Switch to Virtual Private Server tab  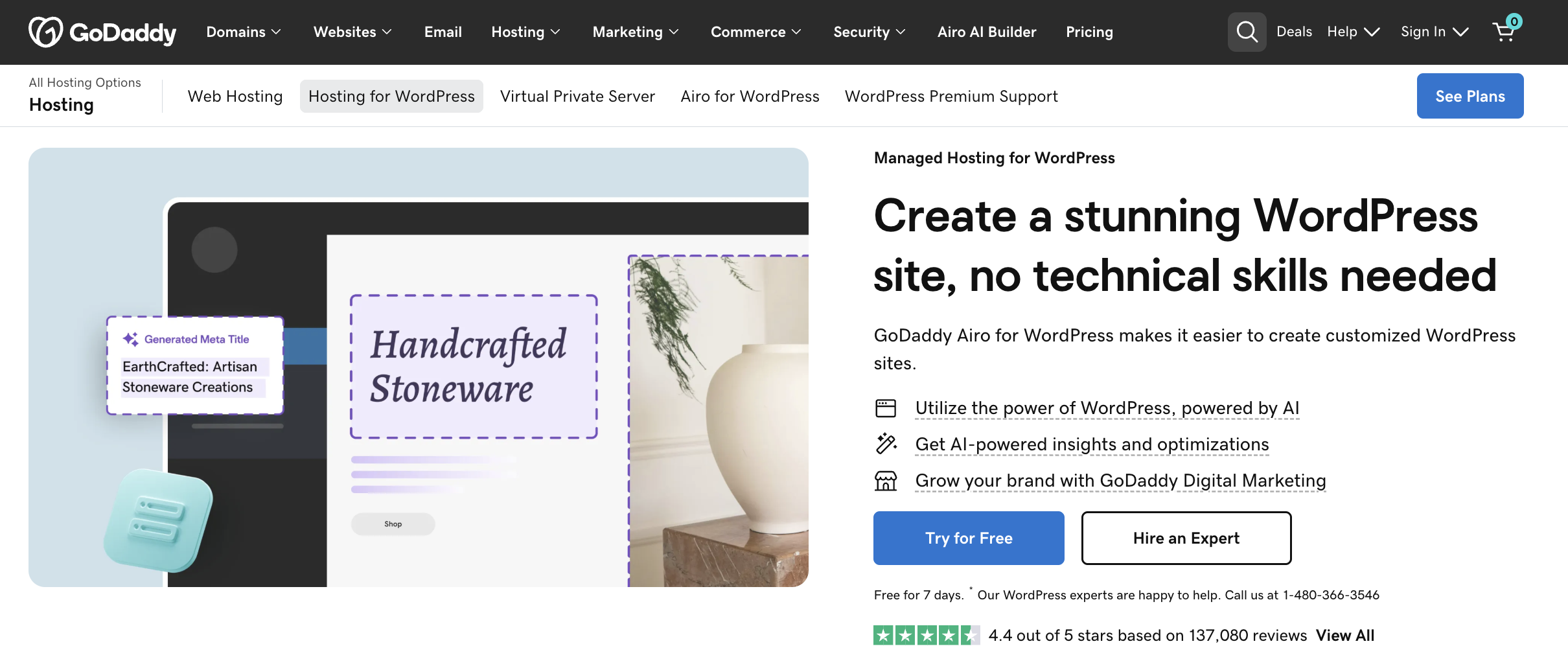pos(577,96)
